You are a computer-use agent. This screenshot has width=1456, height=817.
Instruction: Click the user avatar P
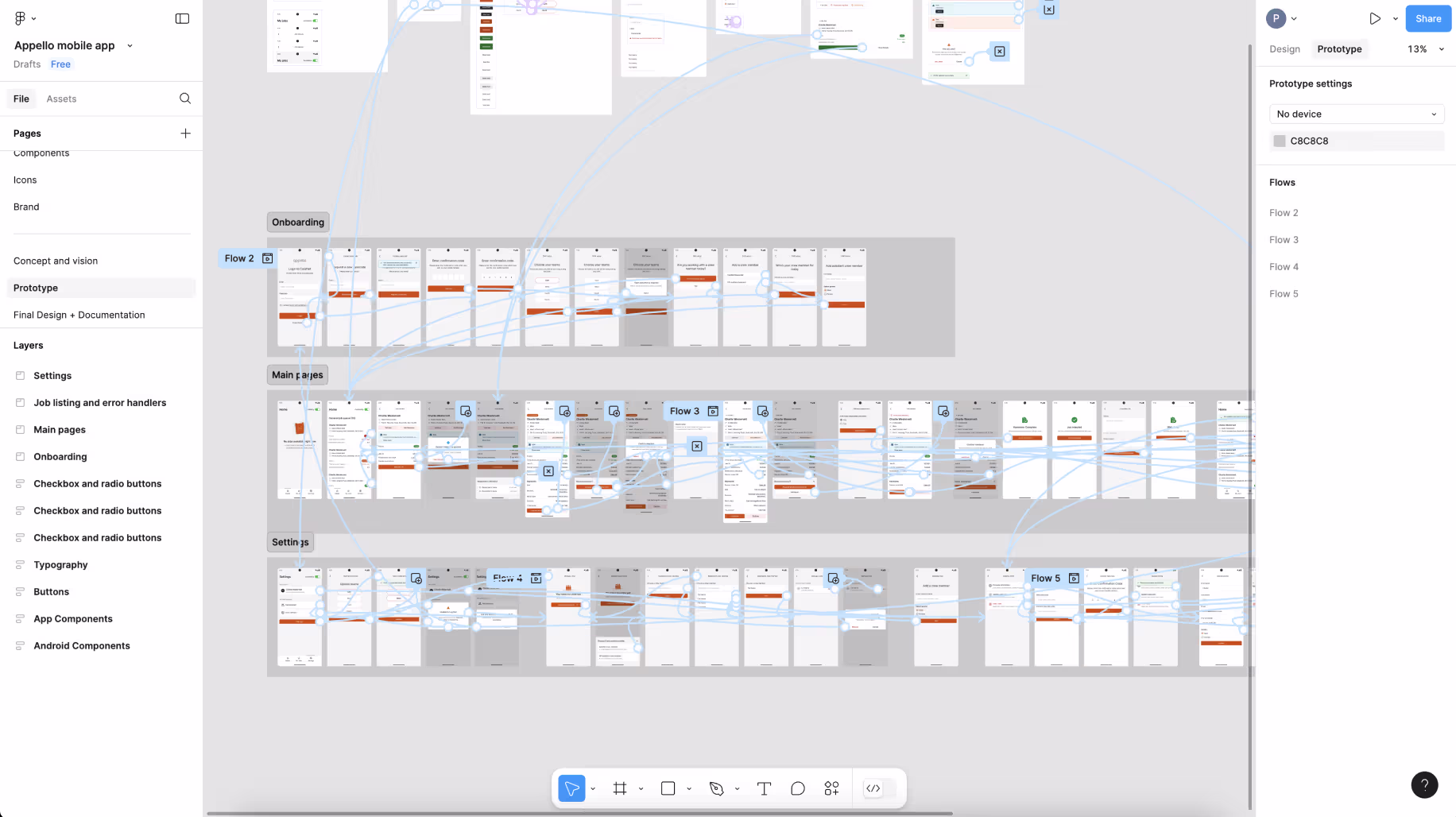[1276, 18]
